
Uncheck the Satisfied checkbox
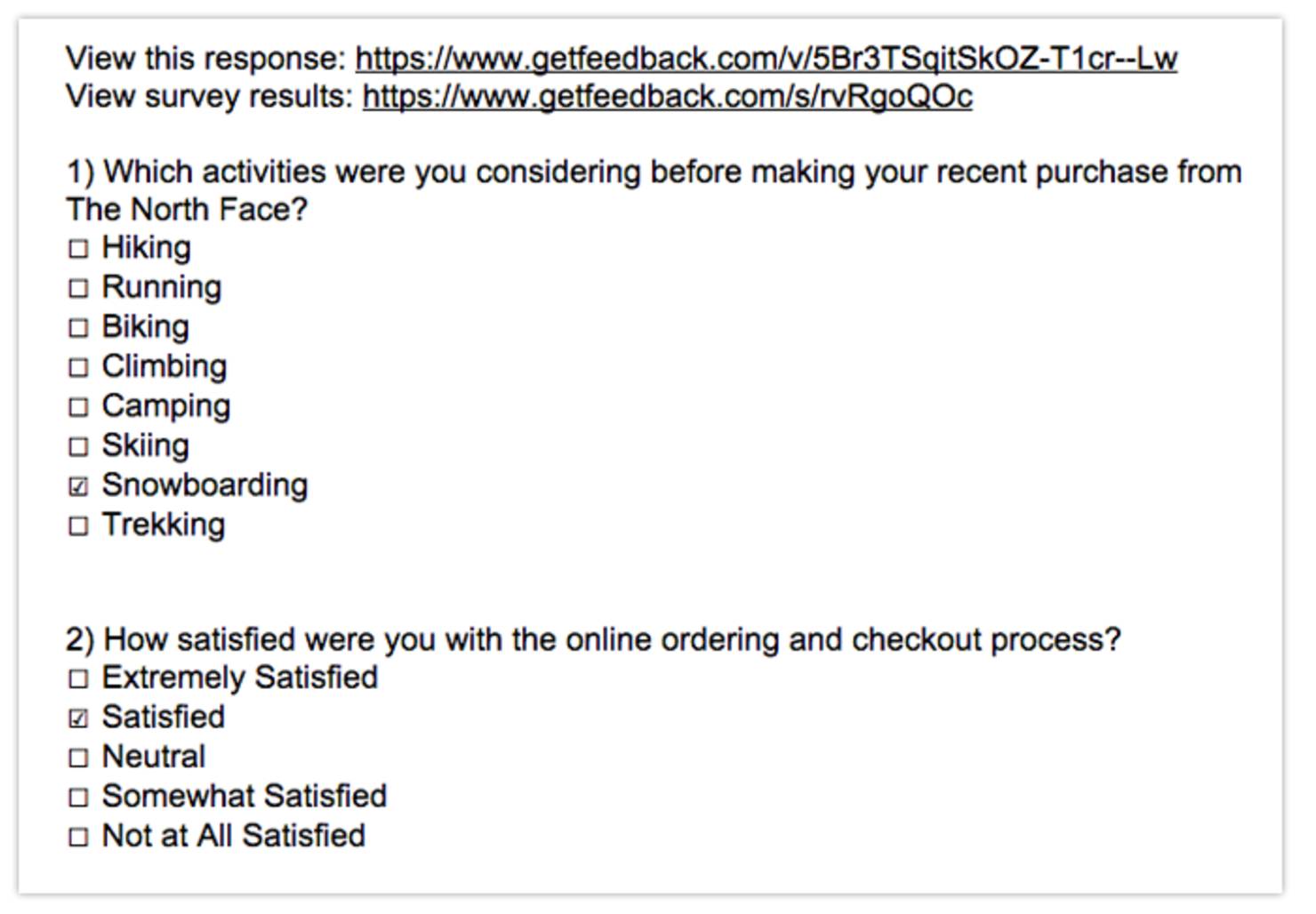tap(78, 718)
